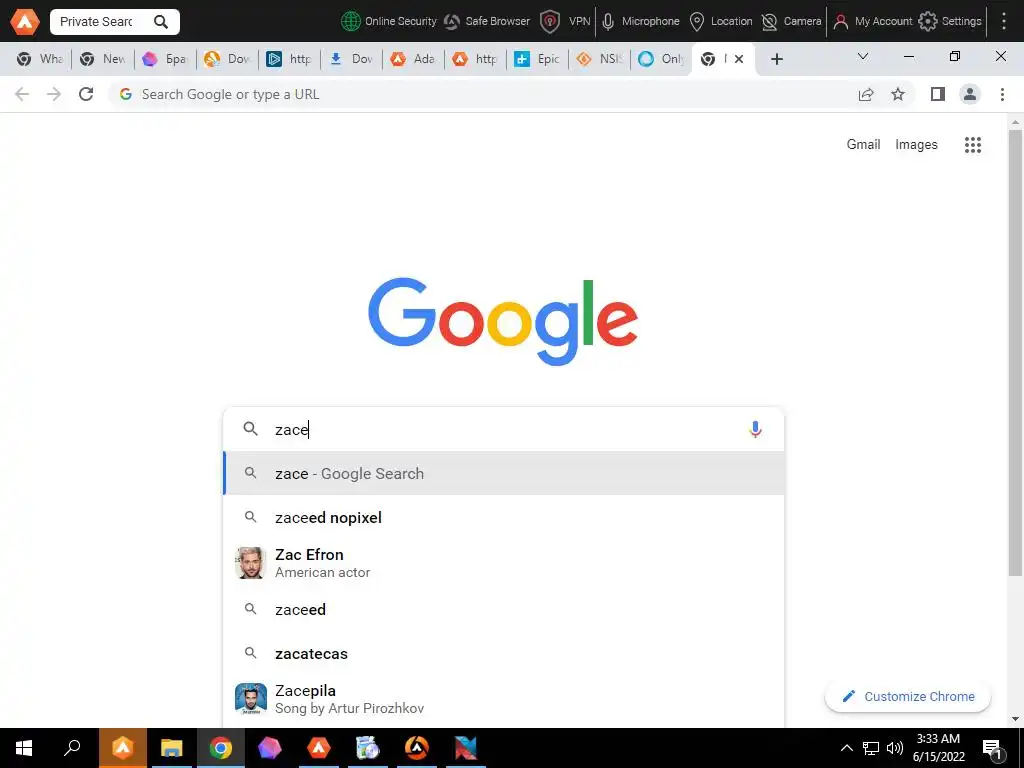Click the Private Search magnifier icon
The image size is (1024, 768).
(161, 22)
